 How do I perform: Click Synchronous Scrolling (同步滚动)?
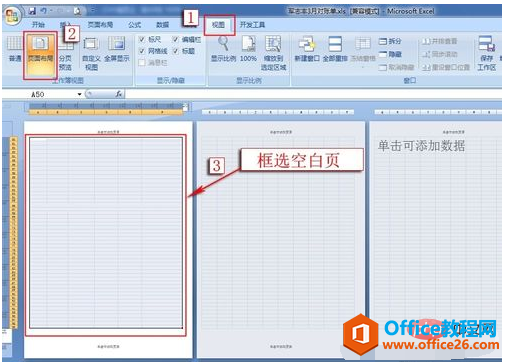[x=440, y=54]
